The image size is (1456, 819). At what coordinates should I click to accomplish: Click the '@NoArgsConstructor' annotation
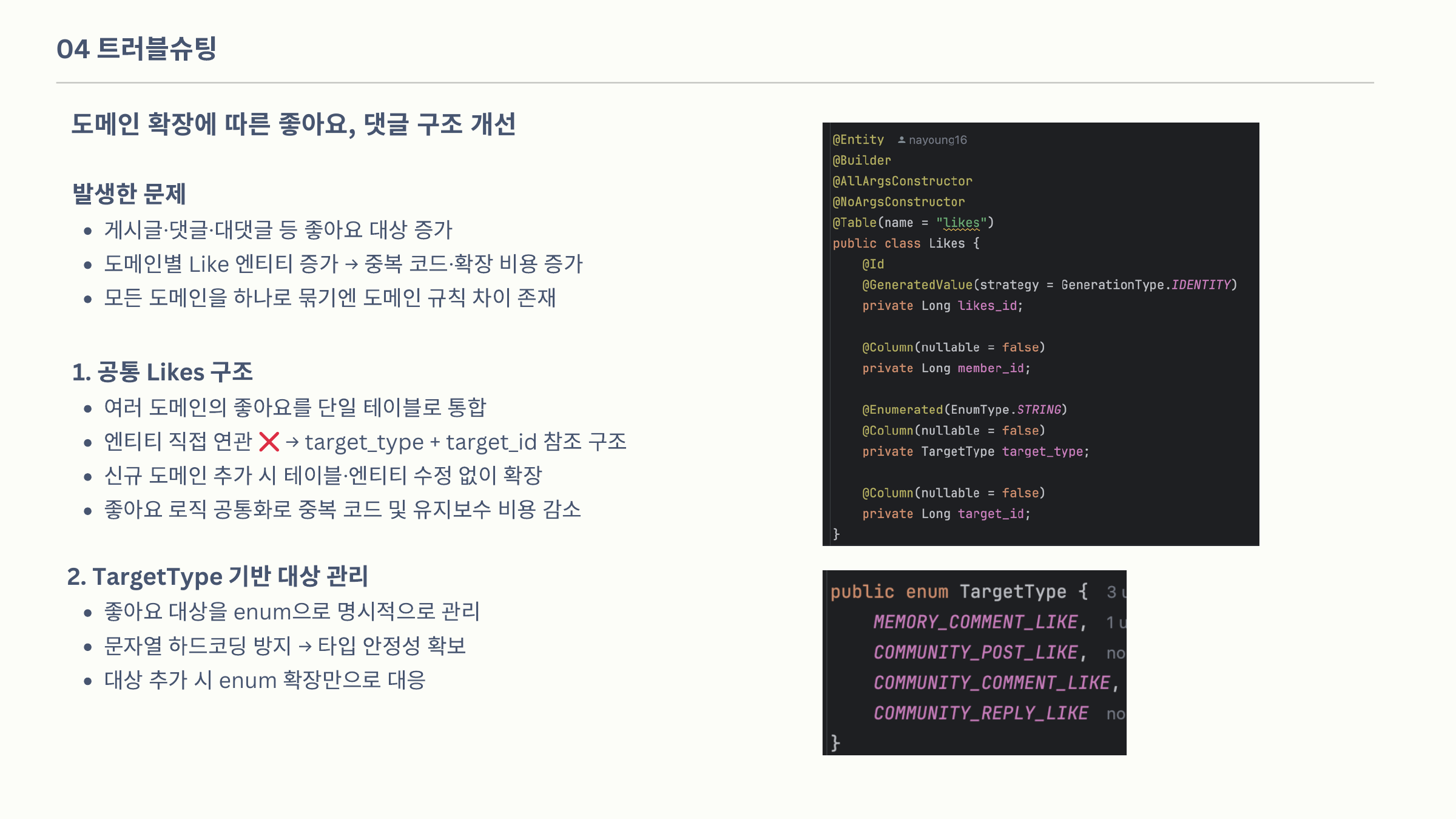click(x=899, y=201)
